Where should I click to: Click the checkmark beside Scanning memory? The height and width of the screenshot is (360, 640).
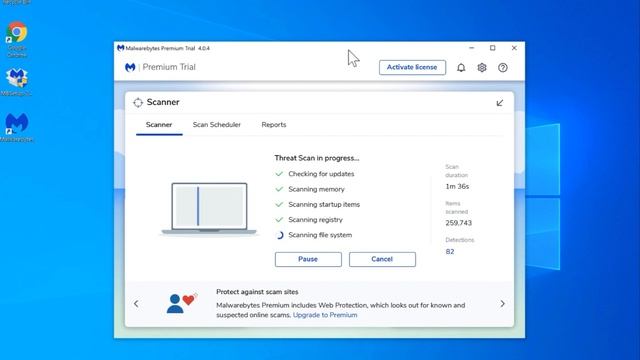click(279, 189)
